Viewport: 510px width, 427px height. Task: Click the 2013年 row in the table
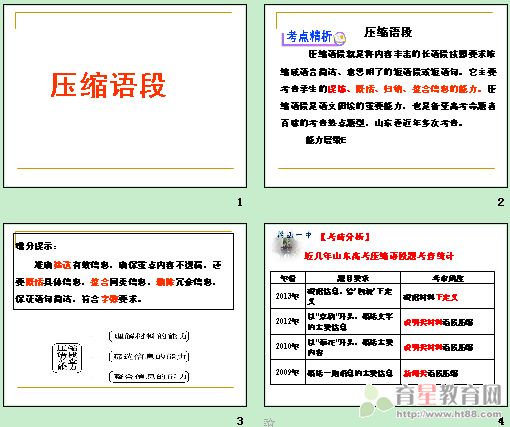[382, 296]
